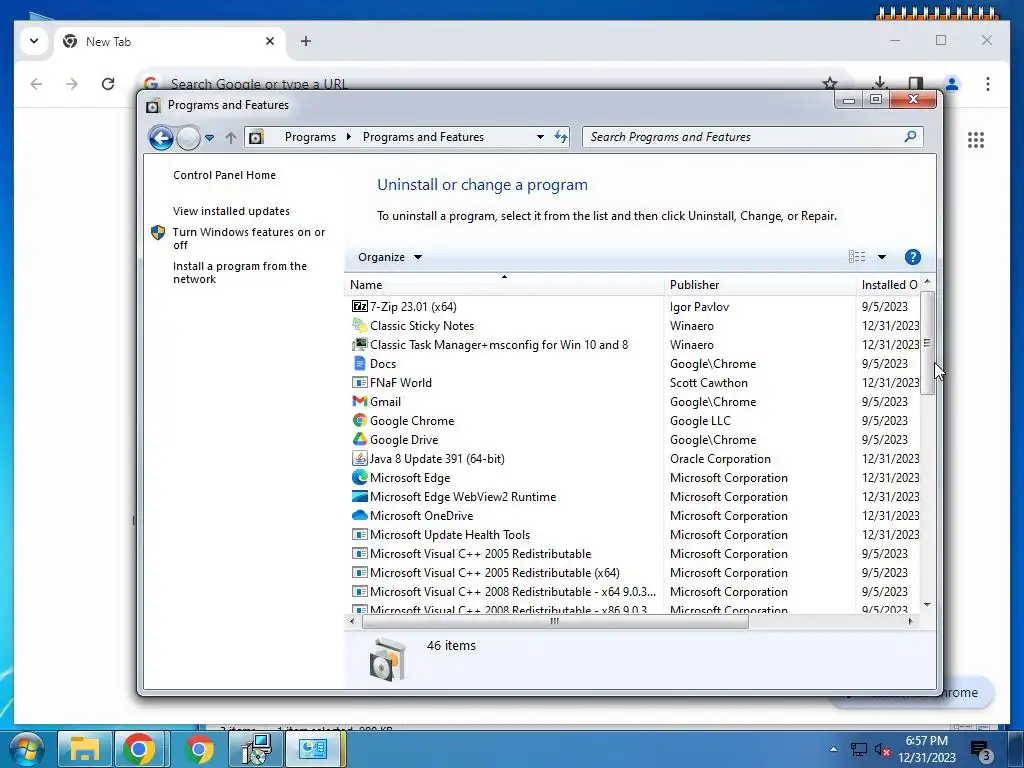Screen dimensions: 1024x768
Task: Open Install a program from the network
Action: tap(240, 272)
